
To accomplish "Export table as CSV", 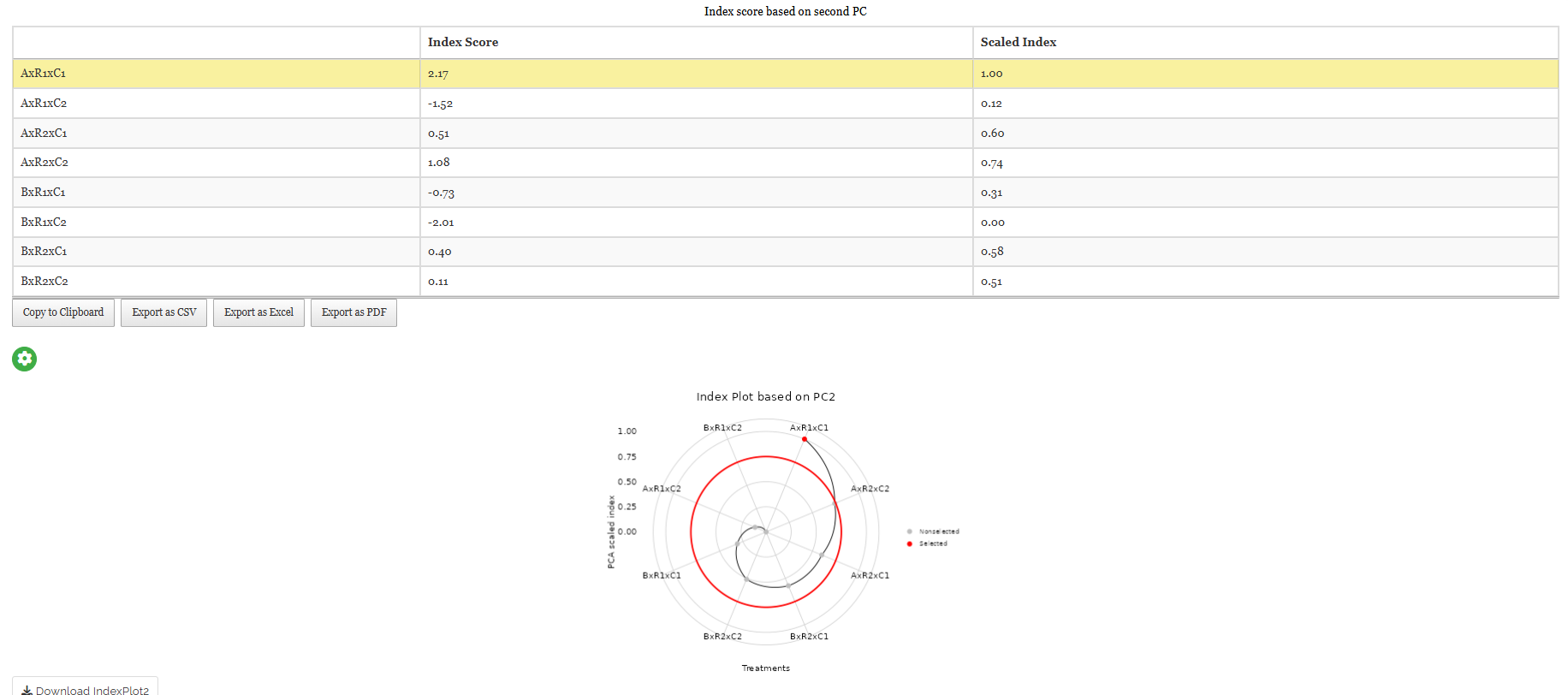I will click(x=164, y=312).
